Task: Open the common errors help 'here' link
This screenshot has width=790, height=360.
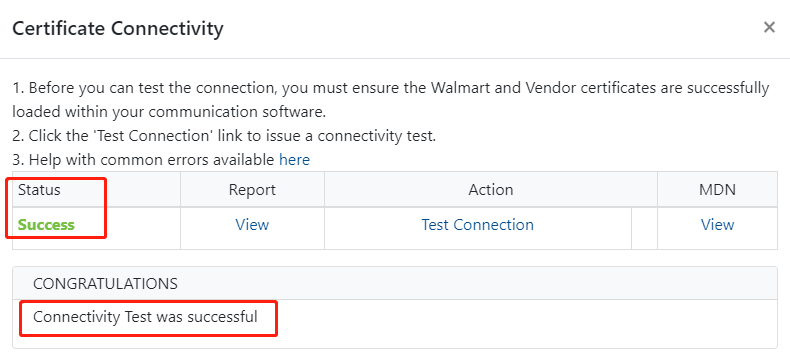Action: (295, 160)
